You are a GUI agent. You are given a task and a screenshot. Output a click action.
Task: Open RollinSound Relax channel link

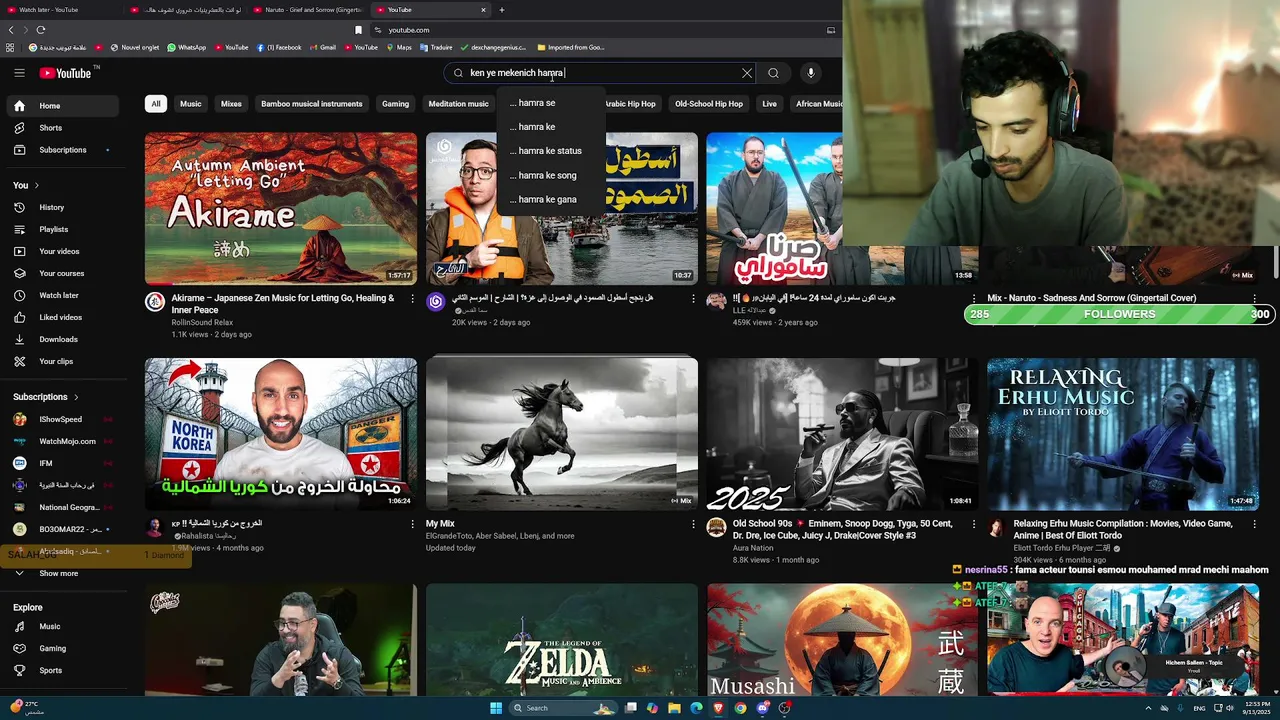pos(202,323)
